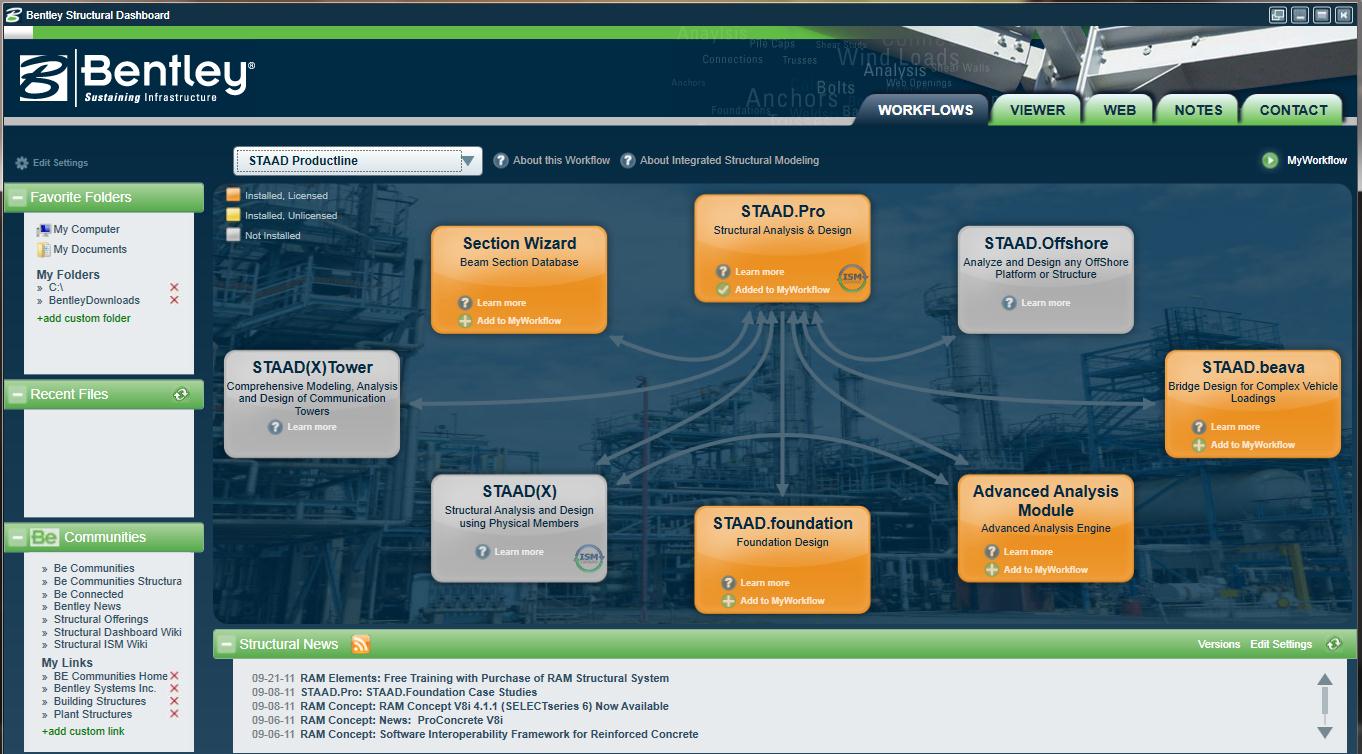Open Edit Settings in Structural News bar
The height and width of the screenshot is (754, 1362).
coord(1281,645)
